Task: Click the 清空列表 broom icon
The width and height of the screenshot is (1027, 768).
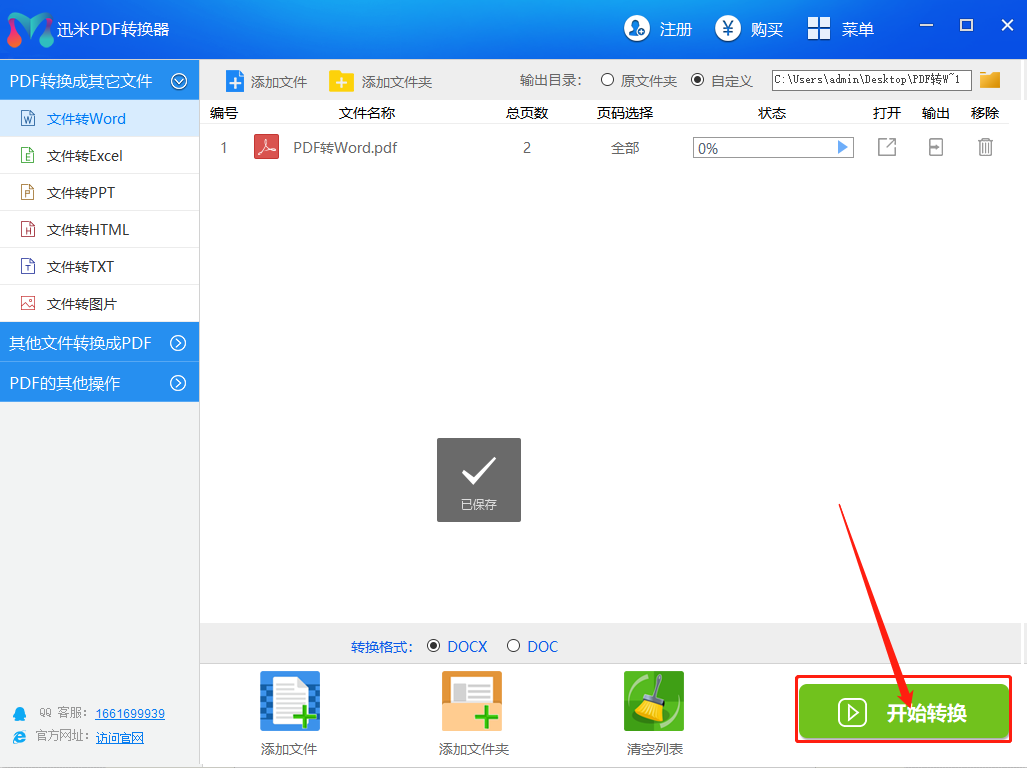Action: (653, 701)
